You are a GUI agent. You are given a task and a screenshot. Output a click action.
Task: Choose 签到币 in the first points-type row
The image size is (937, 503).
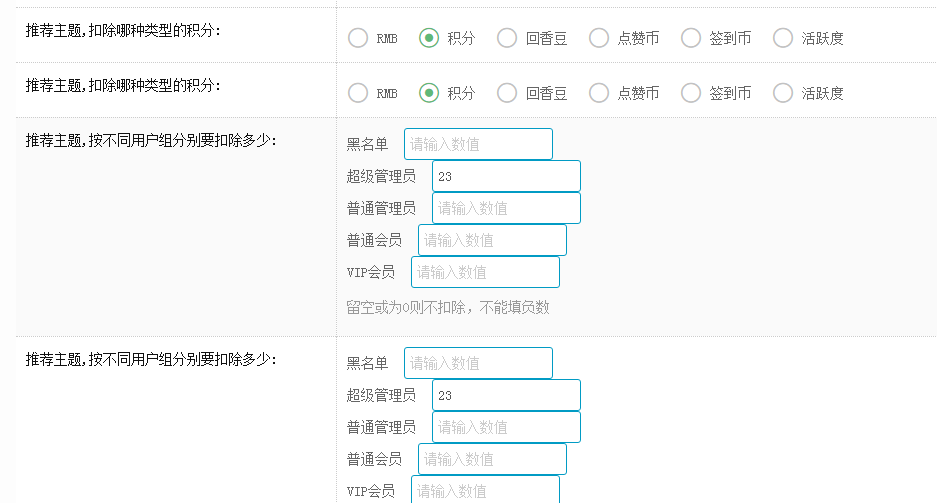(691, 38)
